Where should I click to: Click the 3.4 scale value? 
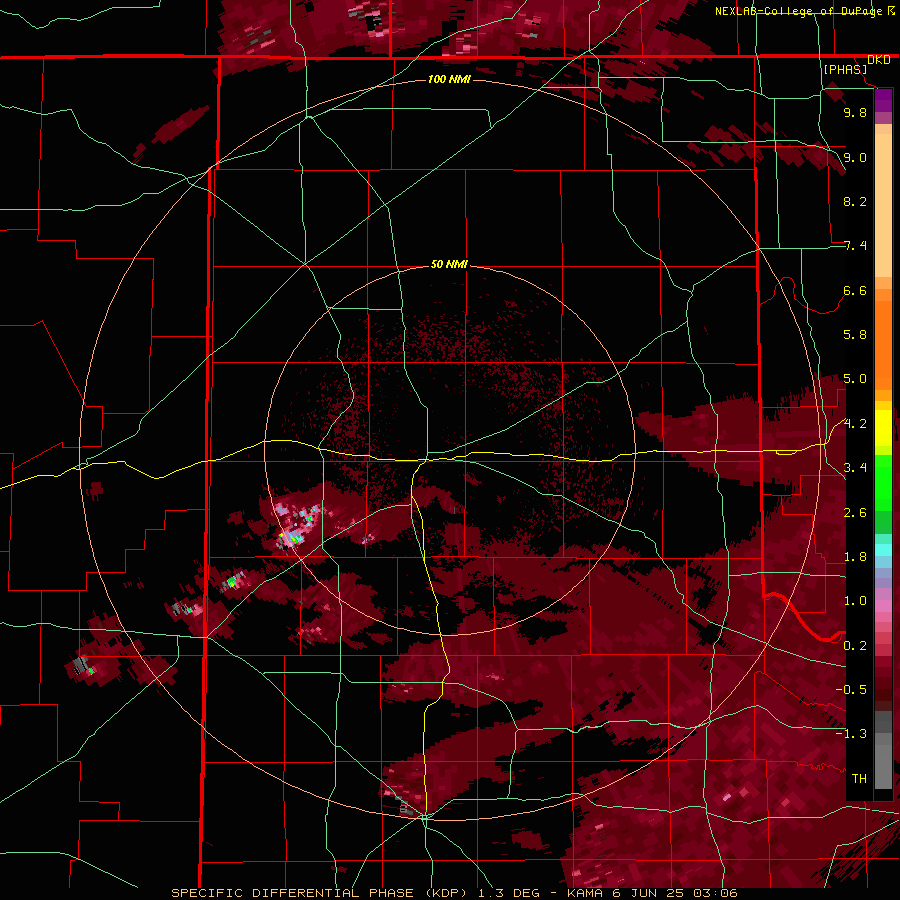point(855,468)
